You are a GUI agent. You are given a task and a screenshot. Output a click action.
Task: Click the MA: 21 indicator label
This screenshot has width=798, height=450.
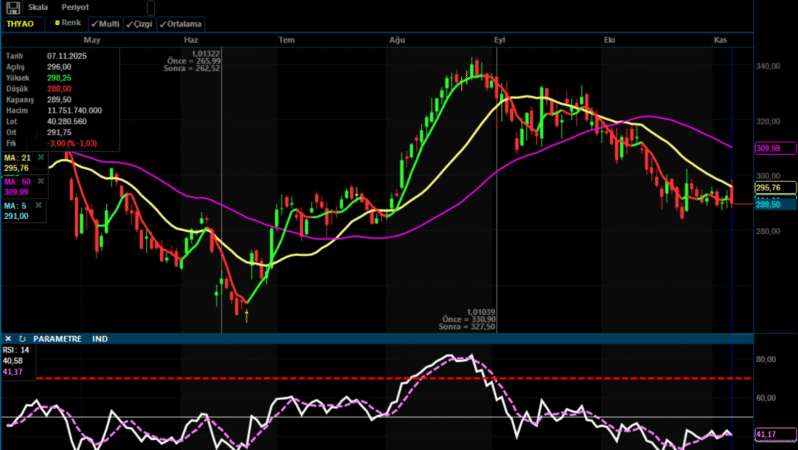tap(18, 157)
